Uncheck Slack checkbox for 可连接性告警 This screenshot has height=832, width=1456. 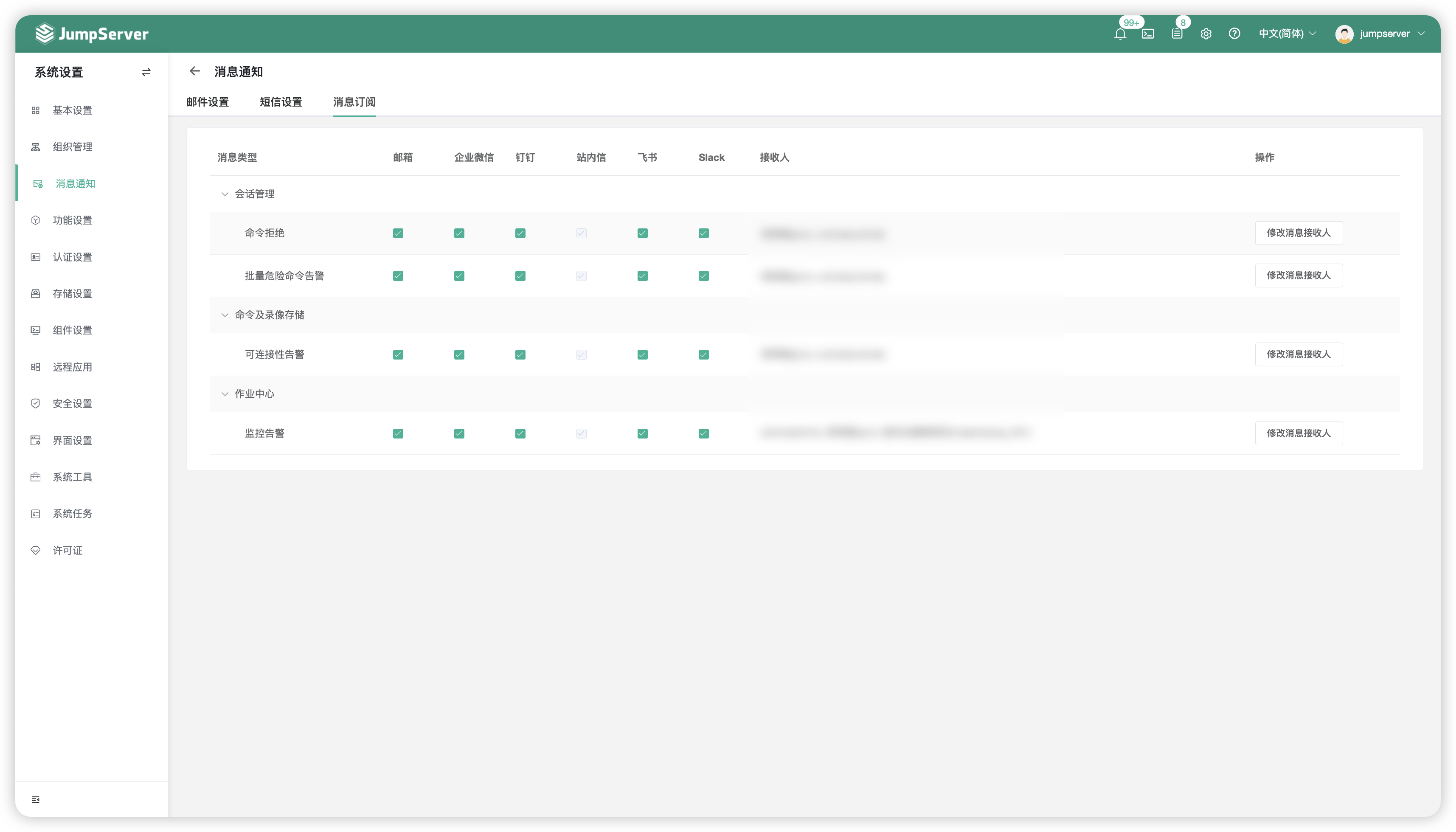click(704, 355)
